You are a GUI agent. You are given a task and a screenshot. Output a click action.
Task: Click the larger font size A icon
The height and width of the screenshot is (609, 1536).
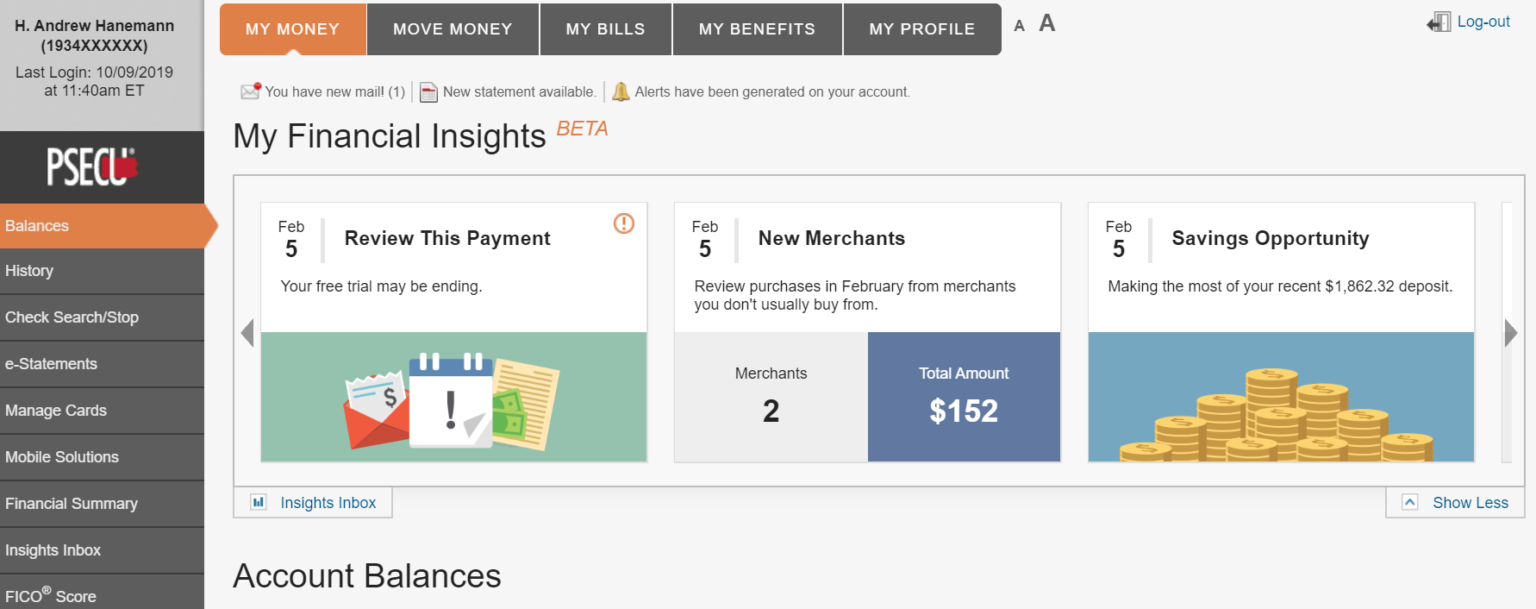click(1045, 23)
